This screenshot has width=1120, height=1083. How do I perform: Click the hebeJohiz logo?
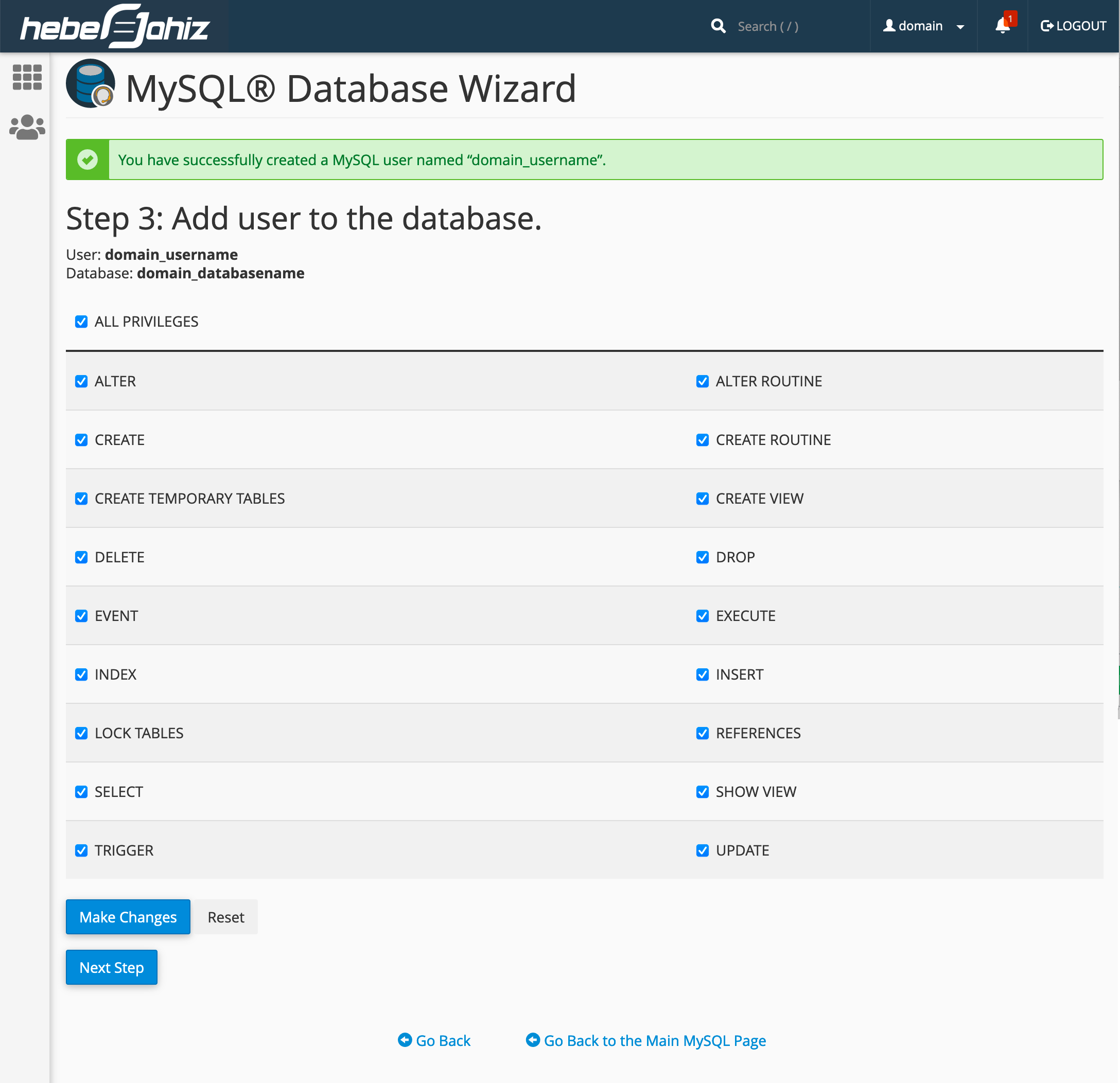click(x=115, y=26)
